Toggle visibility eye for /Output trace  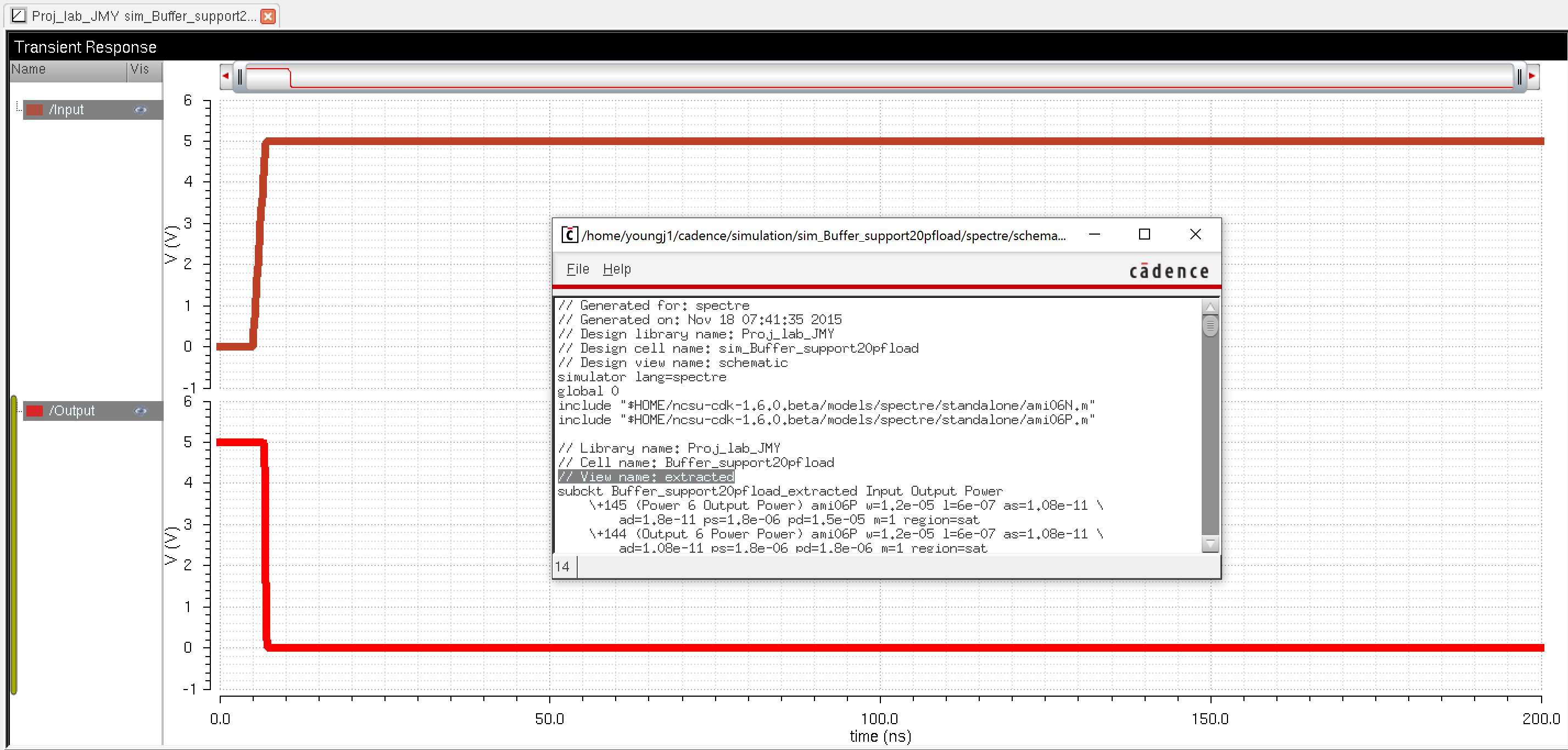point(141,411)
